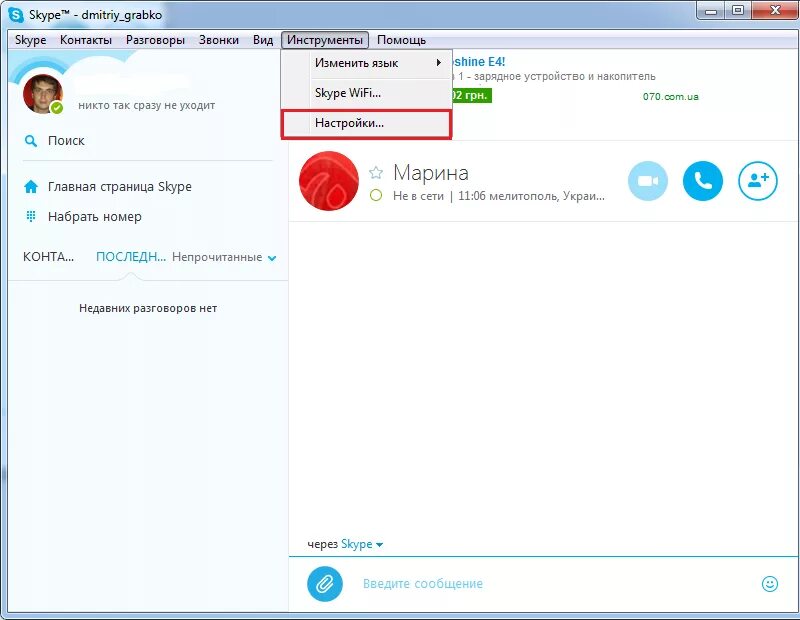Click the 11:06 мелитополь location text
This screenshot has height=620, width=800.
(531, 196)
